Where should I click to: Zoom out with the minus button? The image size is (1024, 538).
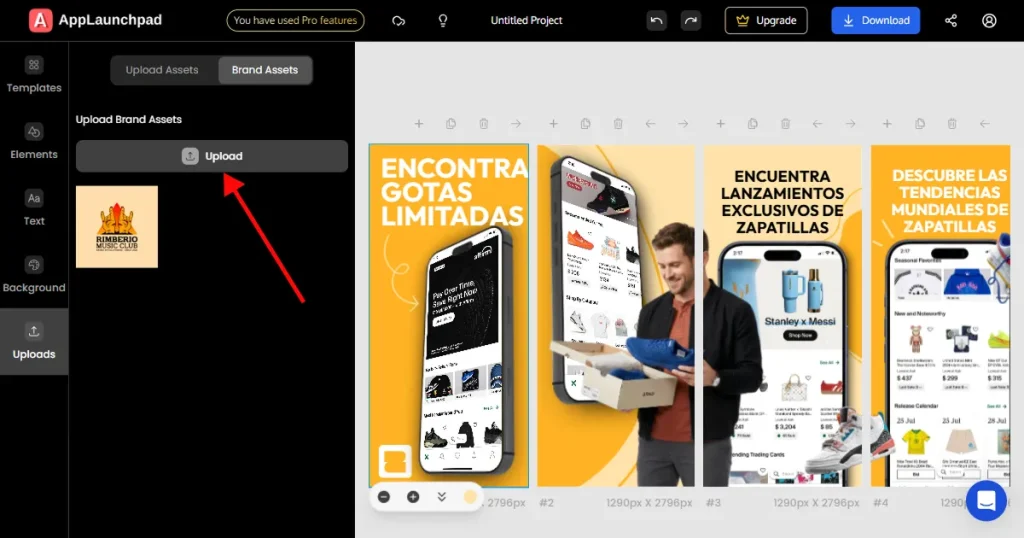(384, 497)
